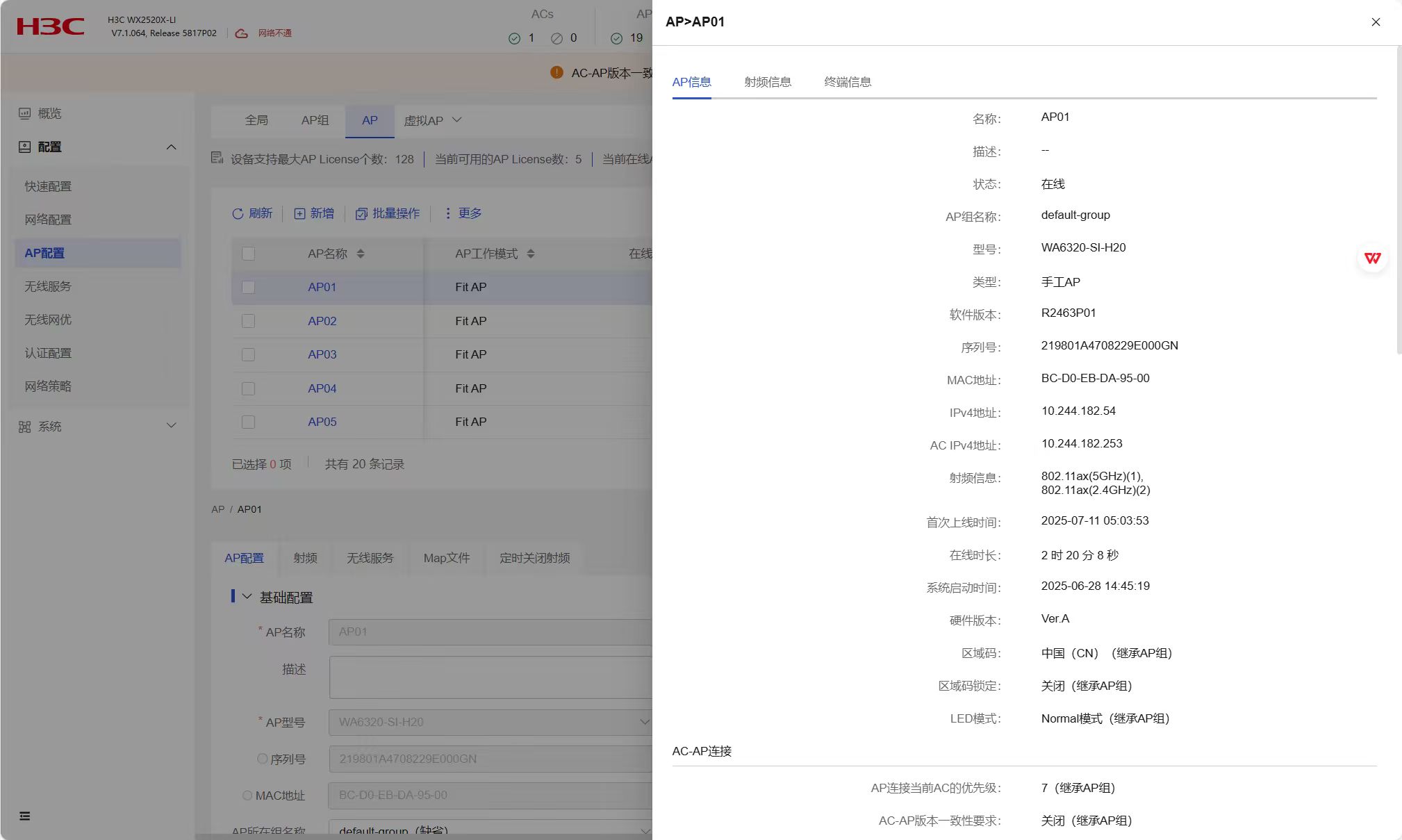Select the AP配置 tab under AP01

click(244, 558)
